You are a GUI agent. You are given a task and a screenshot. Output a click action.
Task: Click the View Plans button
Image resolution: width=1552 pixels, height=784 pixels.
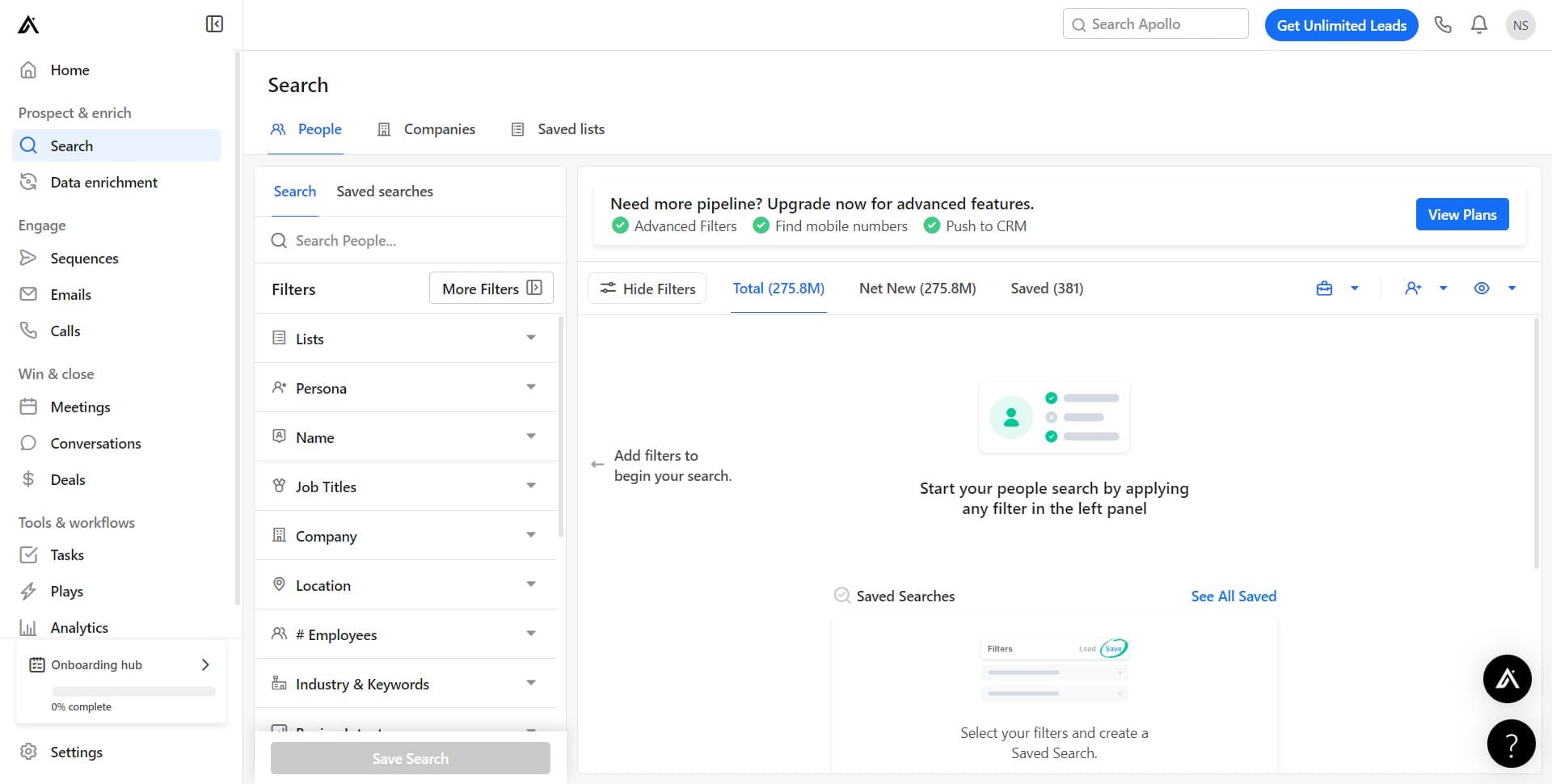(1461, 215)
